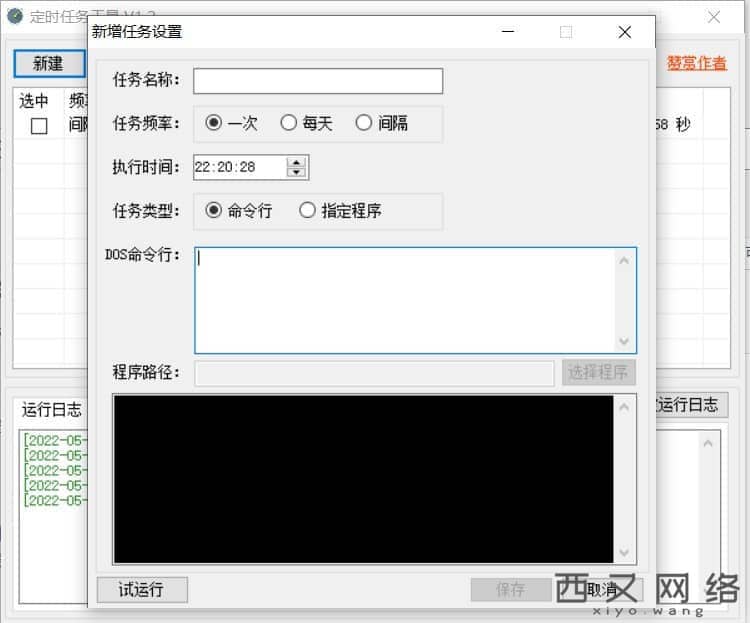Select the 每天 frequency radio button

point(289,123)
